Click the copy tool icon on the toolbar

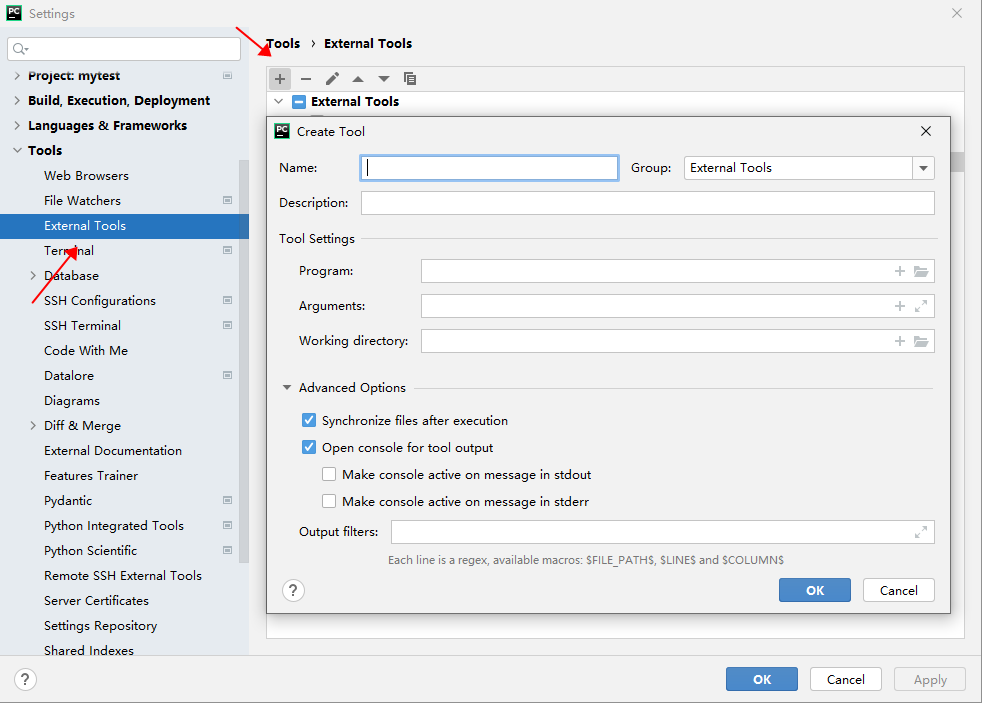click(410, 78)
